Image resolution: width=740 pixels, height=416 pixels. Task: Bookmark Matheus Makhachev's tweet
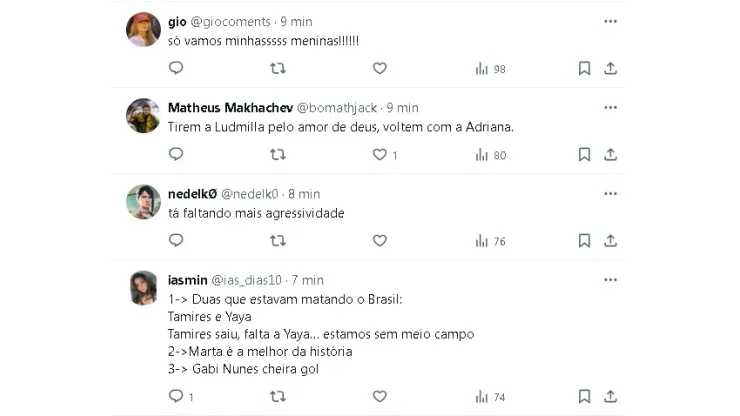[584, 155]
